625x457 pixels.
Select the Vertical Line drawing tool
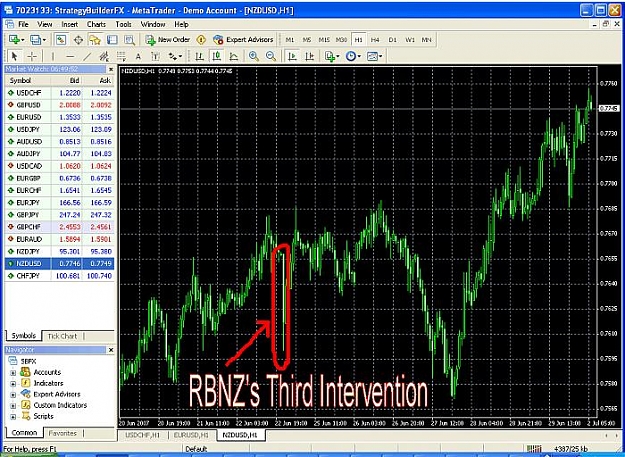(52, 56)
